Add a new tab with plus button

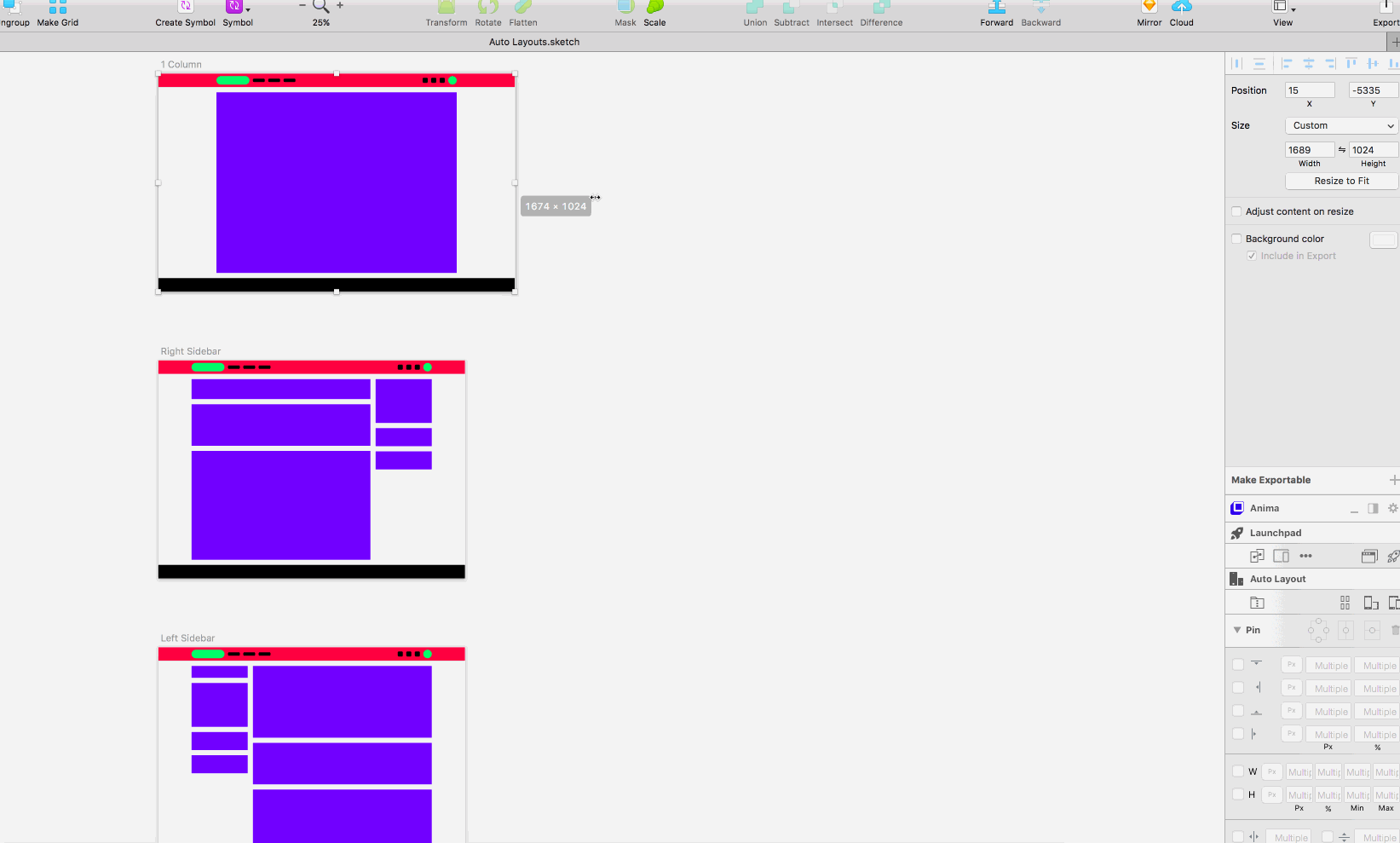click(x=1395, y=42)
